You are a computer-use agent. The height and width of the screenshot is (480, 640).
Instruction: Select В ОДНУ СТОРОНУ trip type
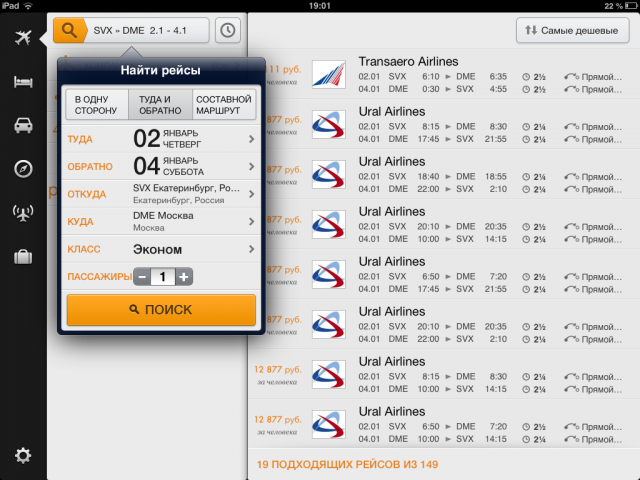[97, 105]
